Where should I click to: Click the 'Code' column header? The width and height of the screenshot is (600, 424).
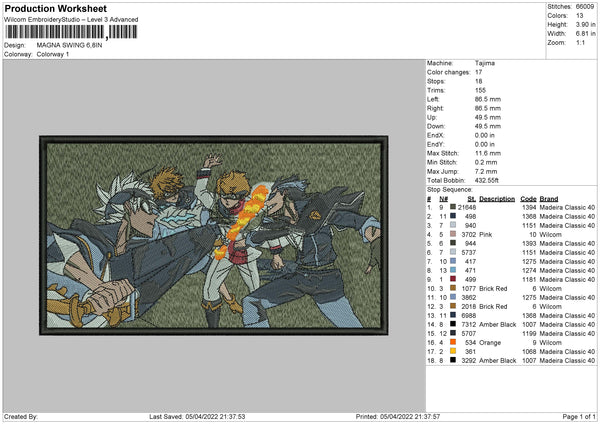click(528, 199)
